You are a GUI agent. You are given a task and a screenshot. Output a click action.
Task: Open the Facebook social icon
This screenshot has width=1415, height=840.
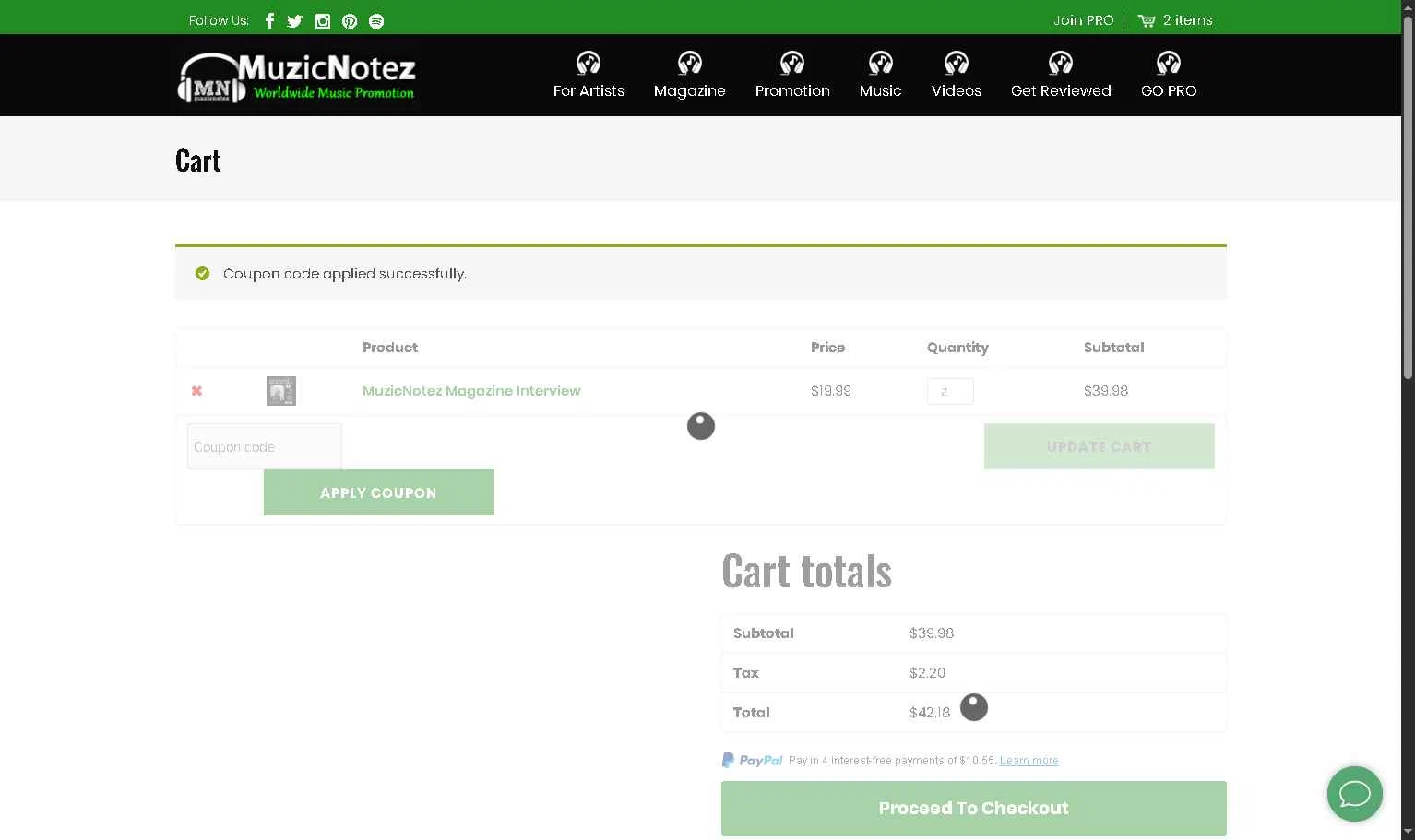[x=269, y=21]
